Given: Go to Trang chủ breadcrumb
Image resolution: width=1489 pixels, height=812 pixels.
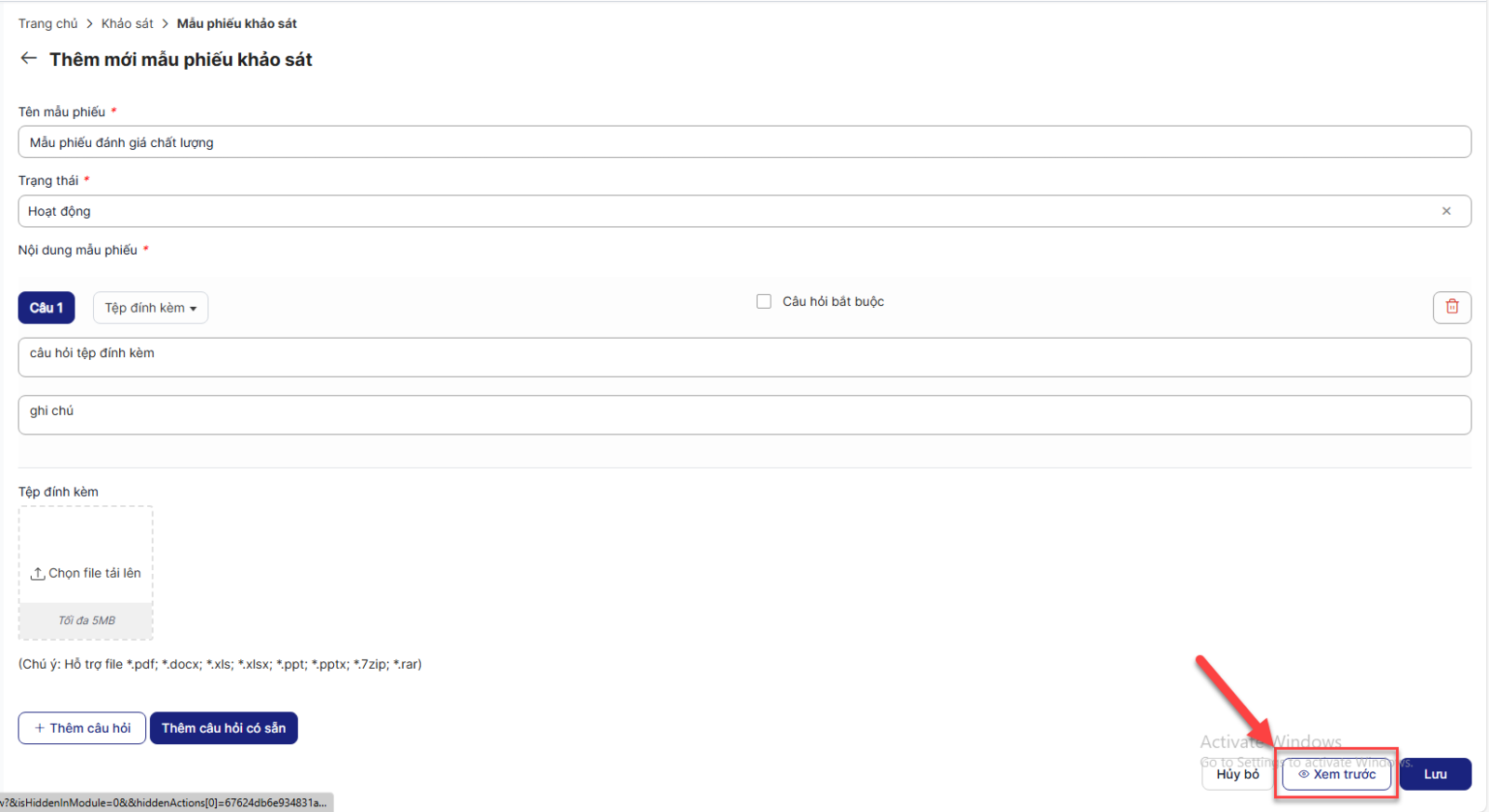Looking at the screenshot, I should [x=48, y=23].
